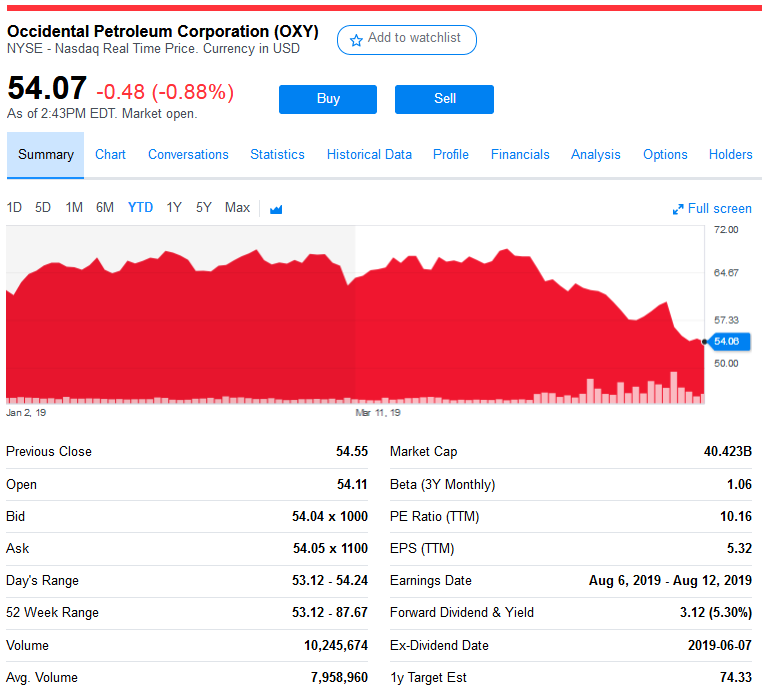This screenshot has width=762, height=689.
Task: Click the Occidental Petroleum Corporation (OXY) title
Action: pos(163,32)
